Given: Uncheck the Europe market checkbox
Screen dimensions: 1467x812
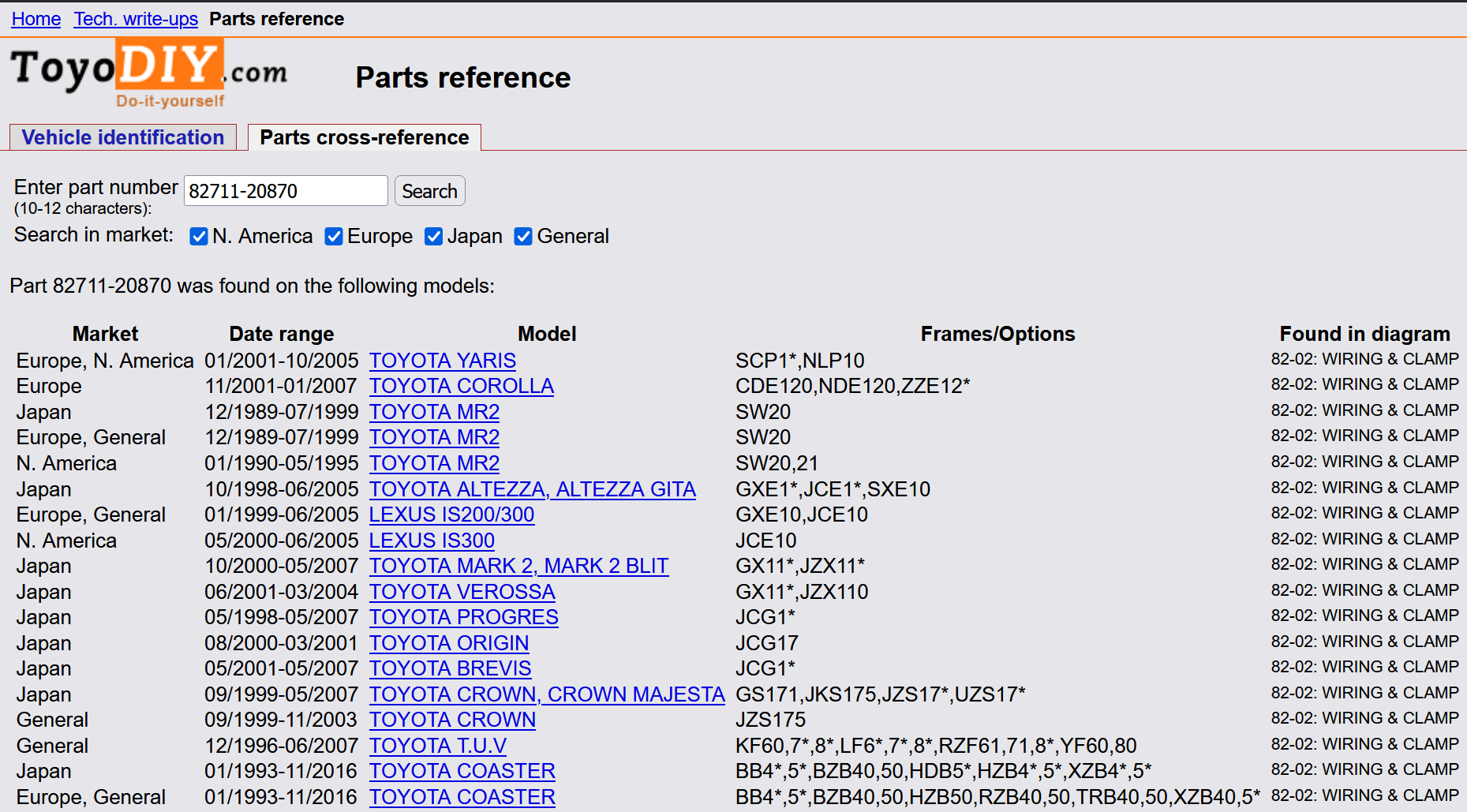Looking at the screenshot, I should [334, 237].
